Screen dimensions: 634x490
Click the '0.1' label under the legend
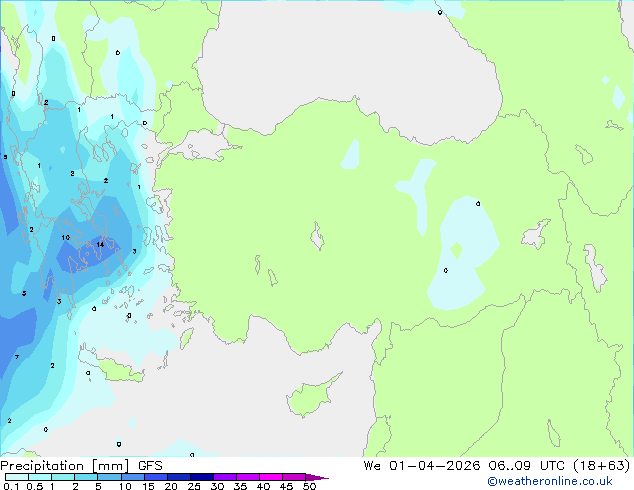(x=11, y=486)
